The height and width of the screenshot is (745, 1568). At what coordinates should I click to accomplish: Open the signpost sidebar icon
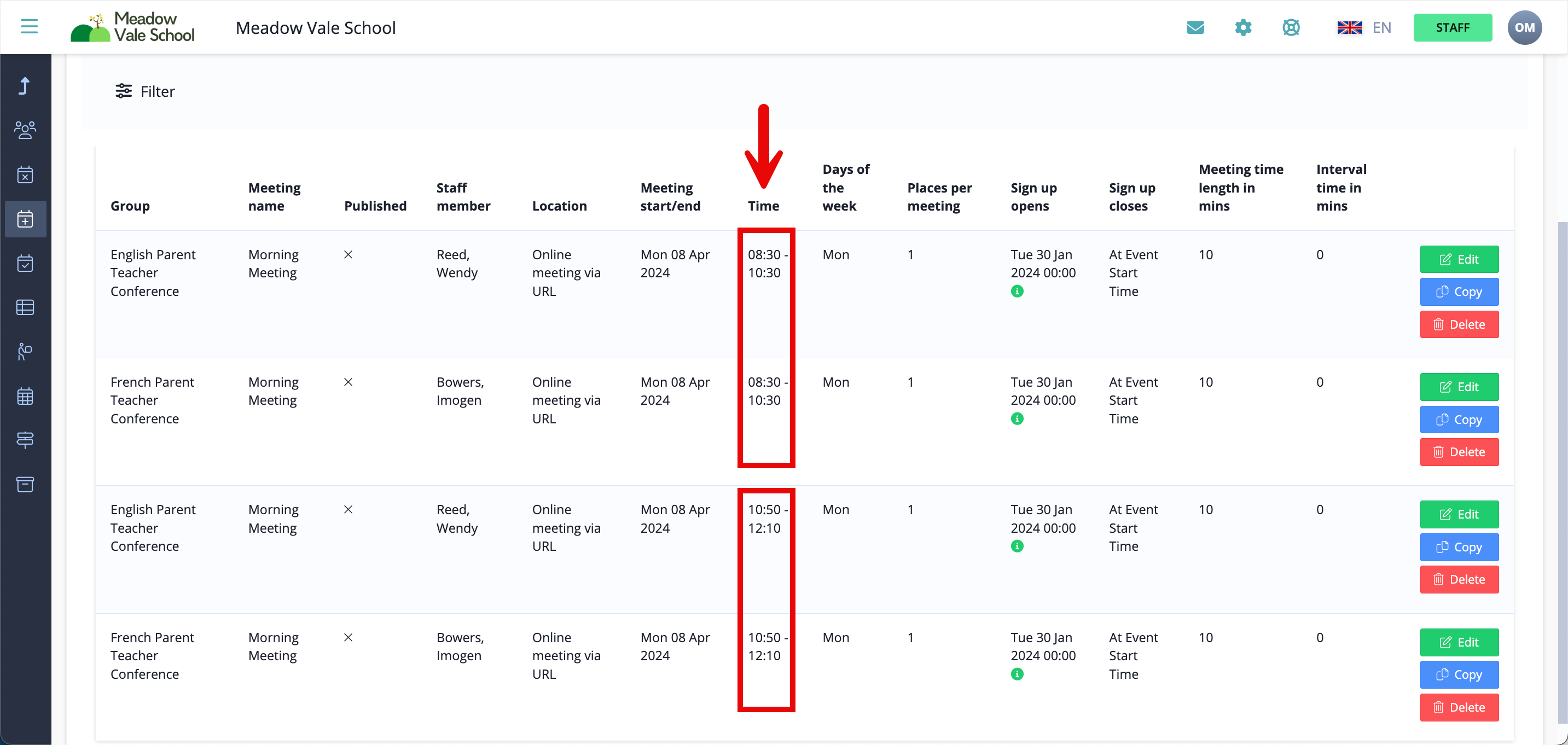pyautogui.click(x=25, y=440)
